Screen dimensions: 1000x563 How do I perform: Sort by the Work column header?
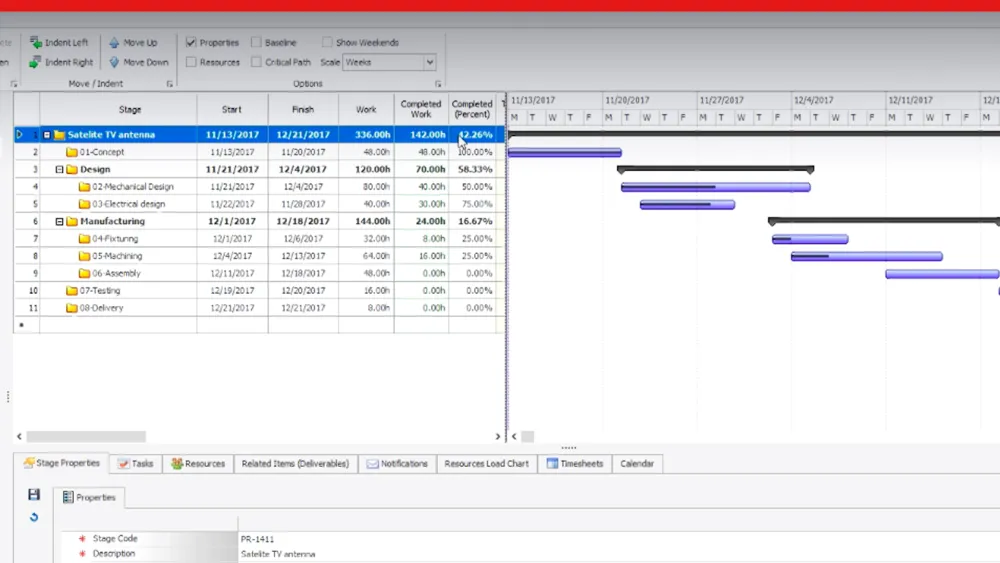[366, 109]
